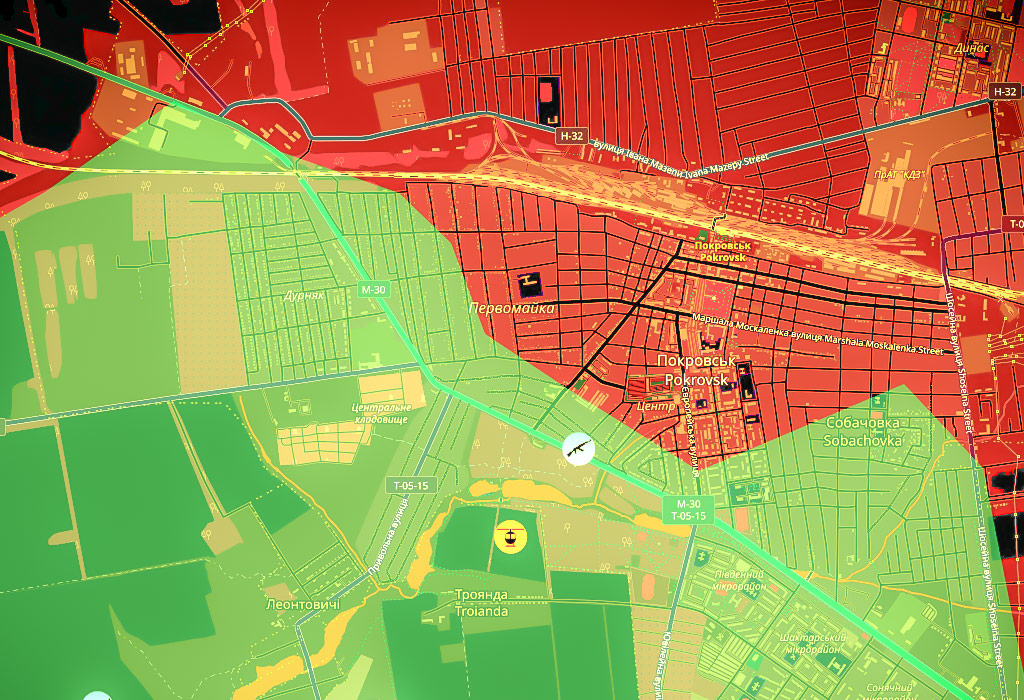Click the rifle marker on the M-30 road

tap(577, 449)
